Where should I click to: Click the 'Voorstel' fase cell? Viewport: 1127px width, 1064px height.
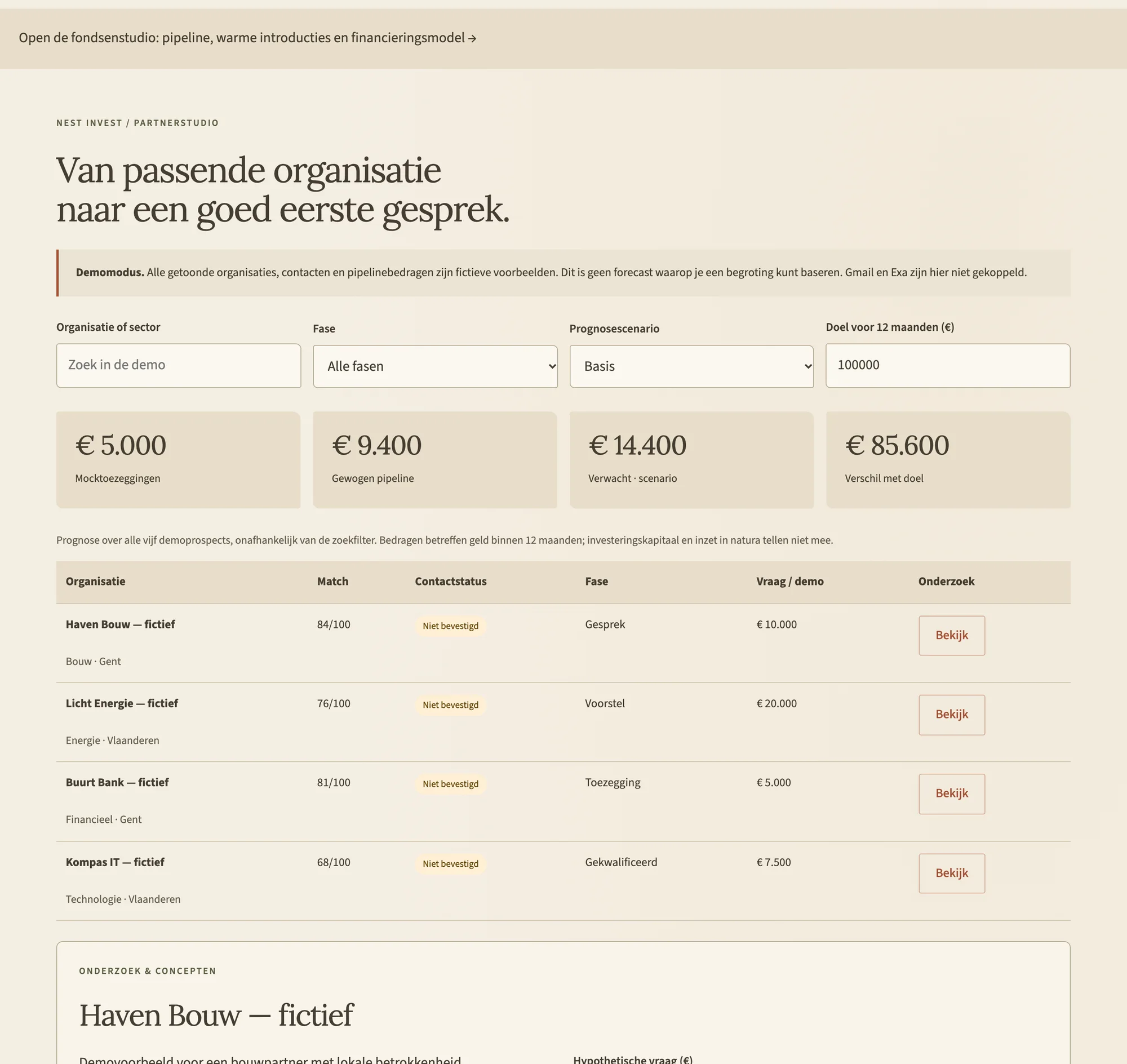[605, 703]
